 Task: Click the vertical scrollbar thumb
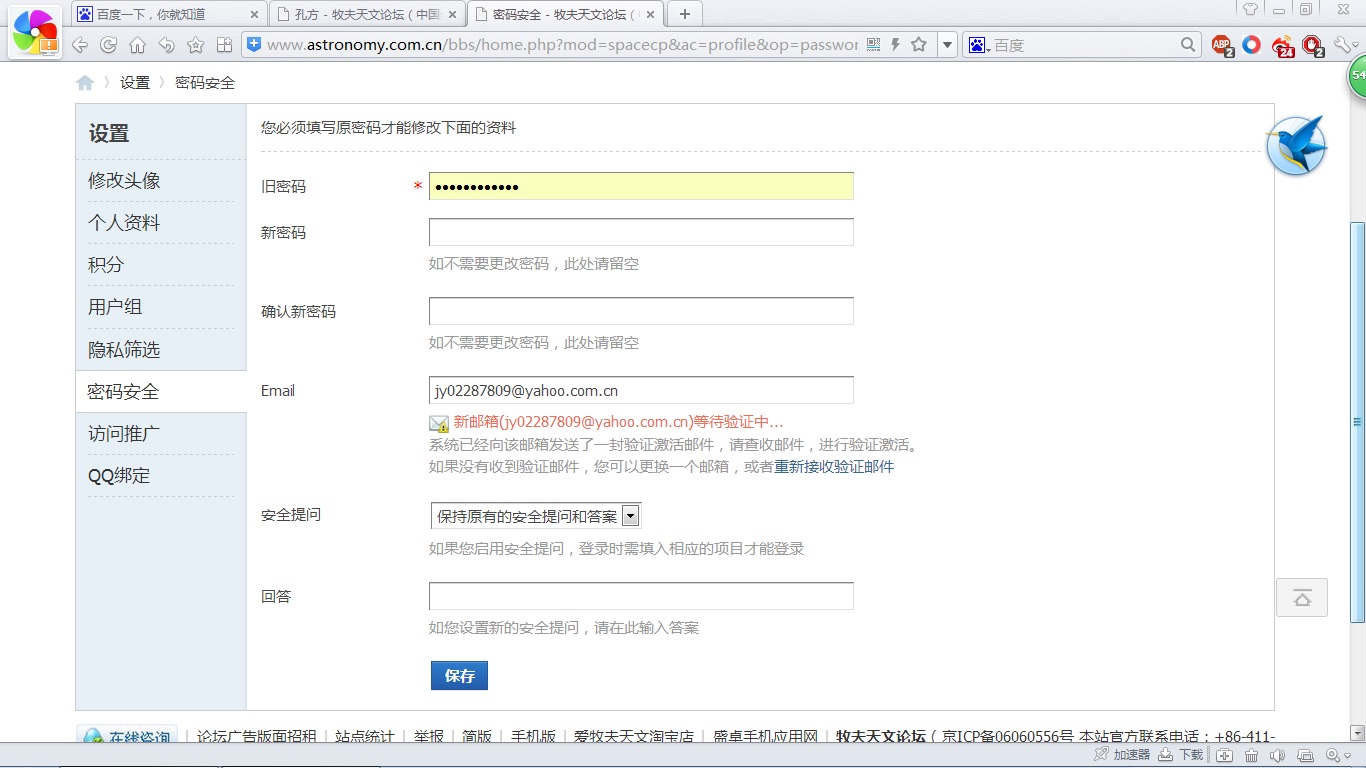point(1357,421)
